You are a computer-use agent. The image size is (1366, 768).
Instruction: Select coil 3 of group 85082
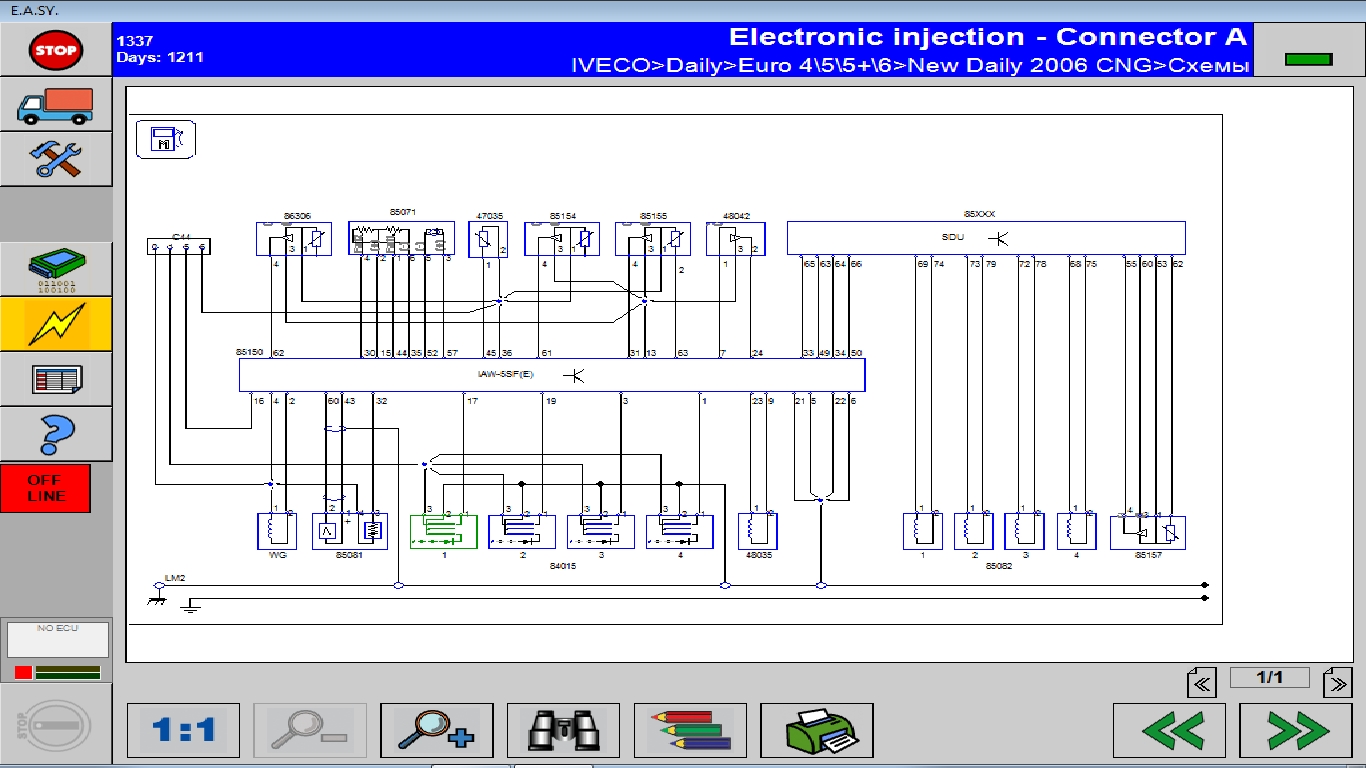click(x=1024, y=532)
